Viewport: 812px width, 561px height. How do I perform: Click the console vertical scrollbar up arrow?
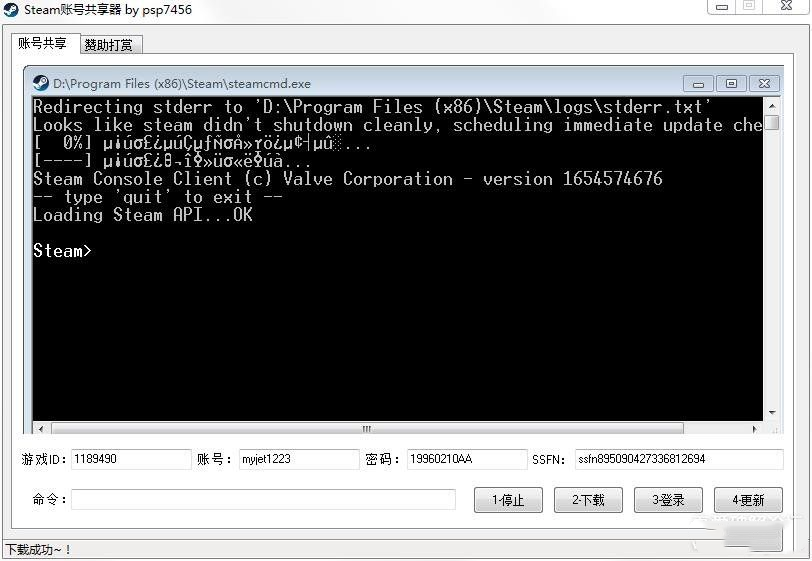[772, 106]
